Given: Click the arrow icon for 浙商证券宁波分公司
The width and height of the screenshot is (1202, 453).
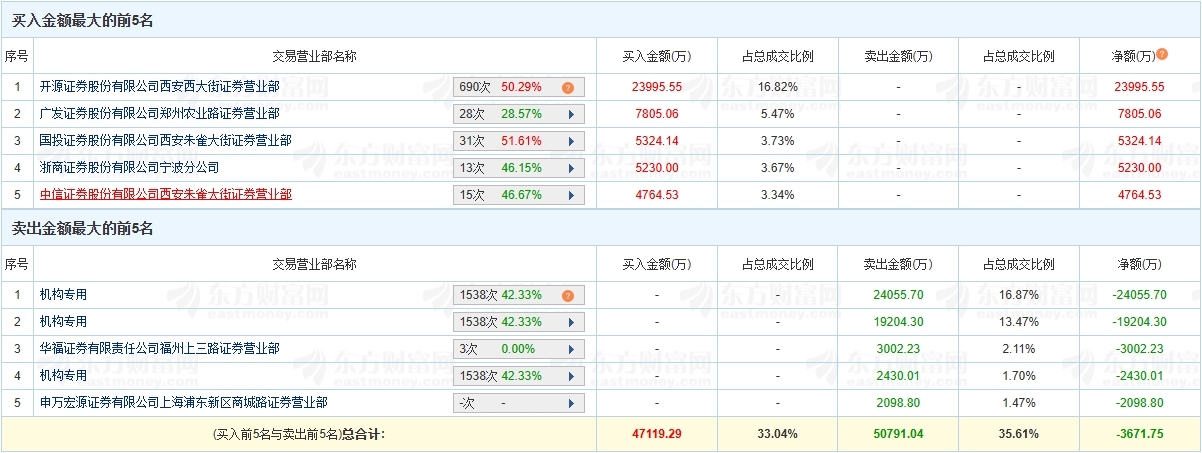Looking at the screenshot, I should 571,169.
